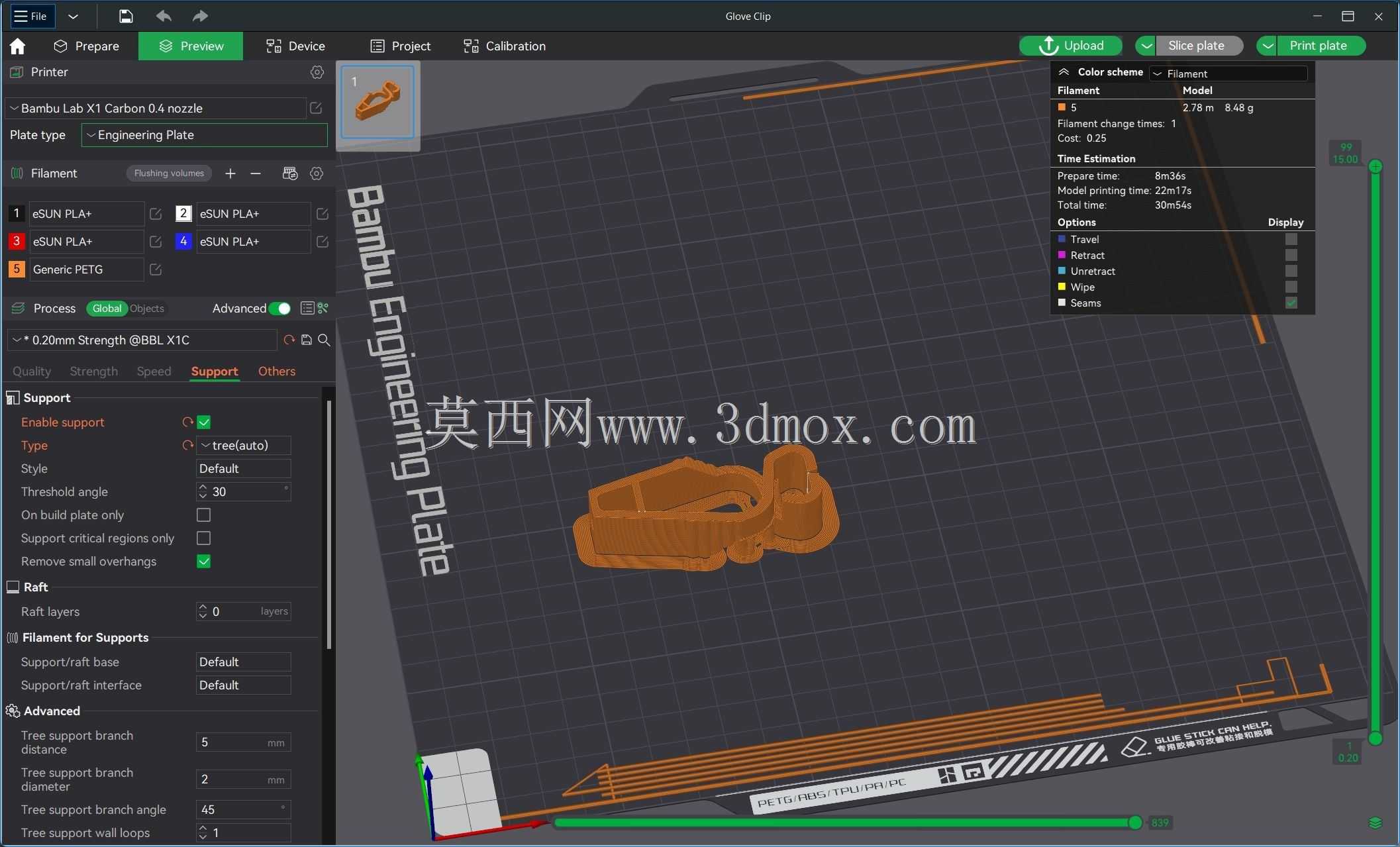The height and width of the screenshot is (847, 1400).
Task: Open printer settings gear icon
Action: 317,72
